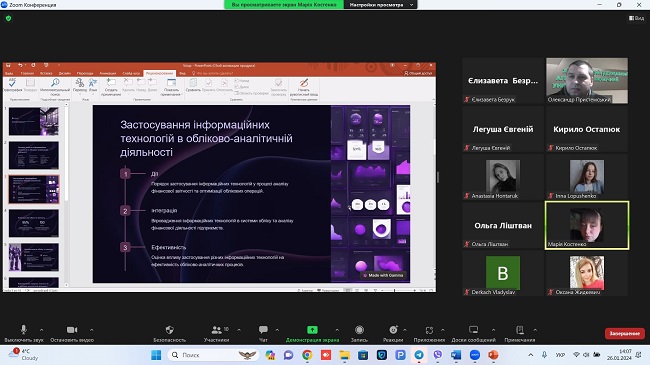Screen dimensions: 650x365
Task: Expand audio options arrow beside microphone
Action: [x=41, y=330]
